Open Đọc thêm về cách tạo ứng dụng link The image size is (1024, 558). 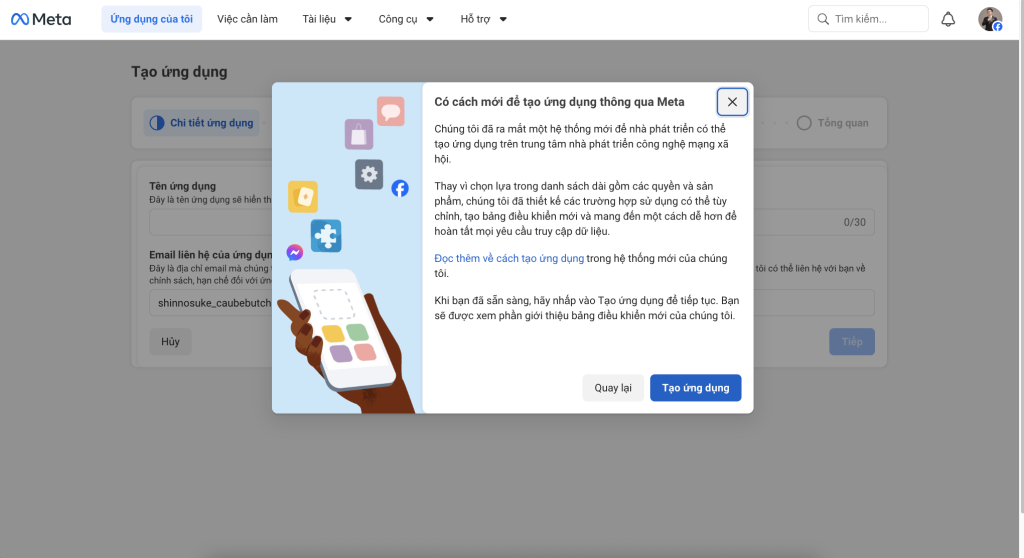click(x=509, y=258)
